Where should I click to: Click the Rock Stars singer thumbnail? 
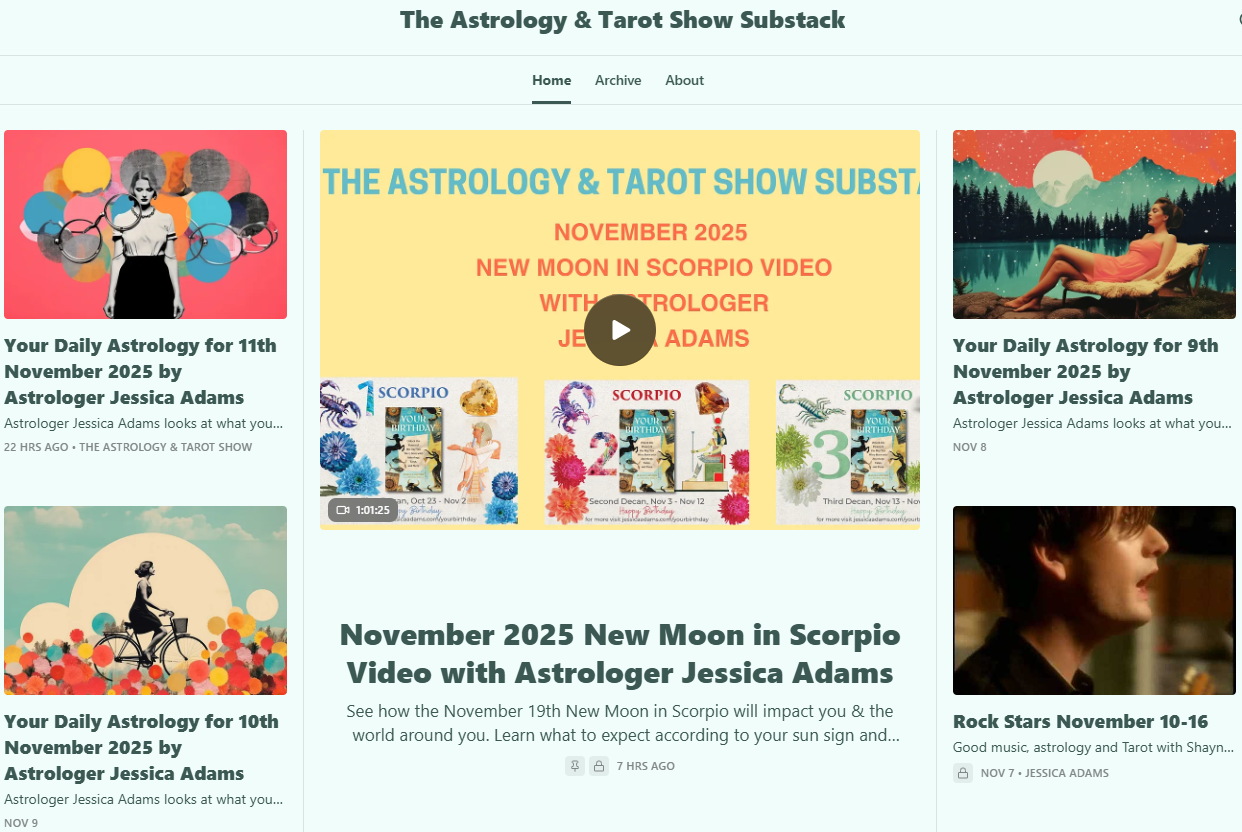1094,600
